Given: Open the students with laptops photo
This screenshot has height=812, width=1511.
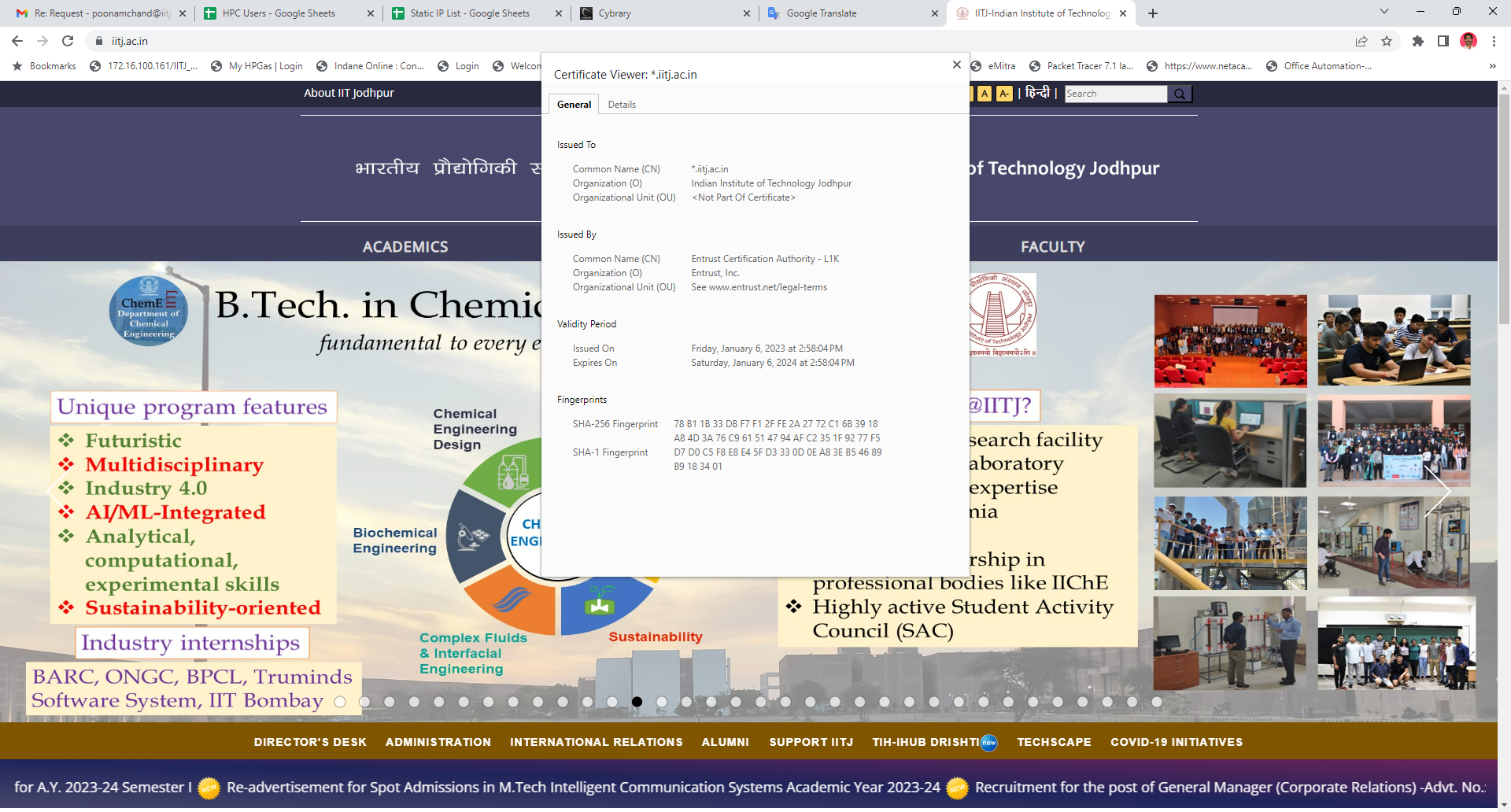Looking at the screenshot, I should (x=1394, y=340).
